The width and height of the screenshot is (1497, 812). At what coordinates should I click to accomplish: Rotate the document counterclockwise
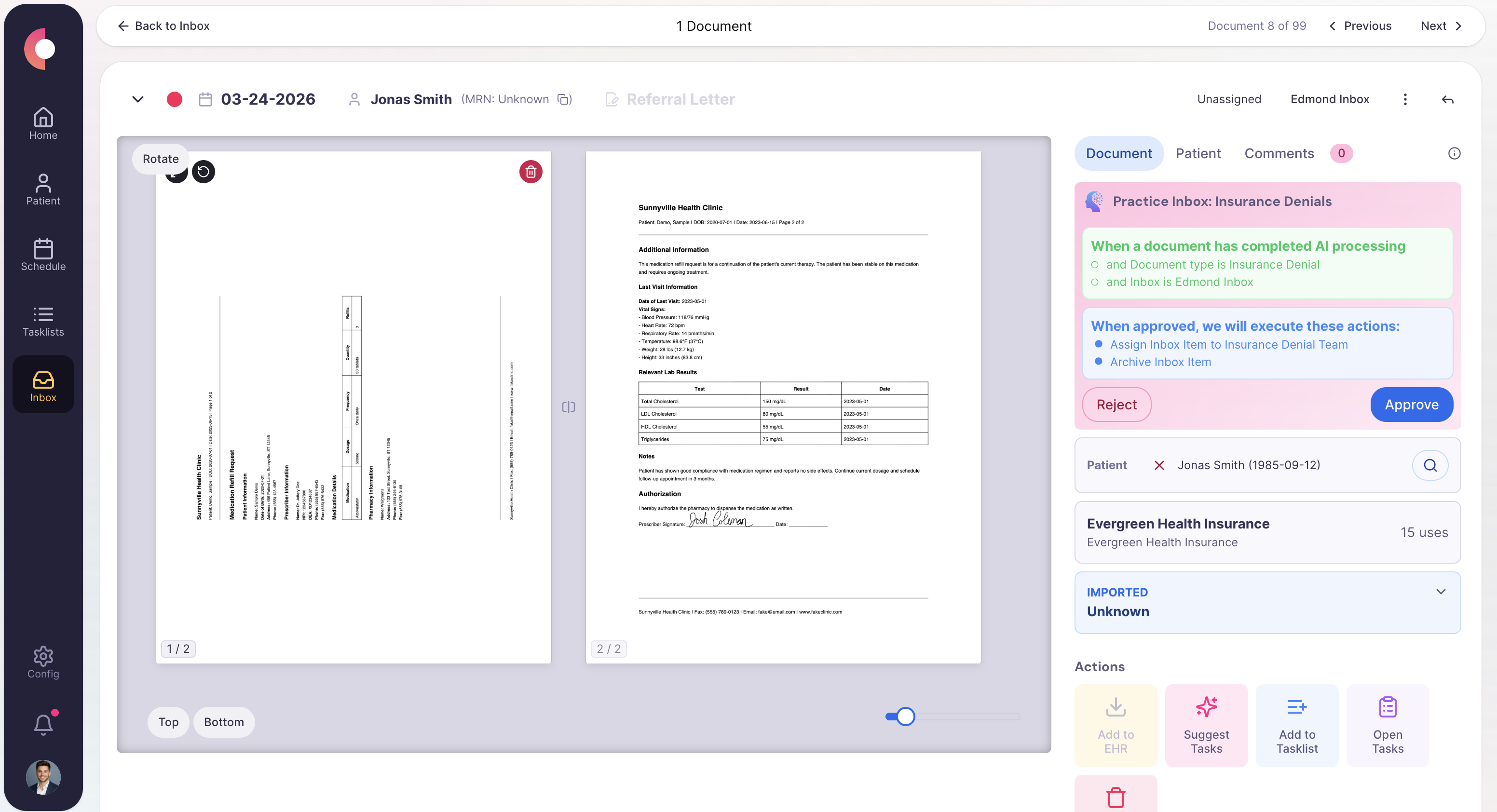click(204, 171)
